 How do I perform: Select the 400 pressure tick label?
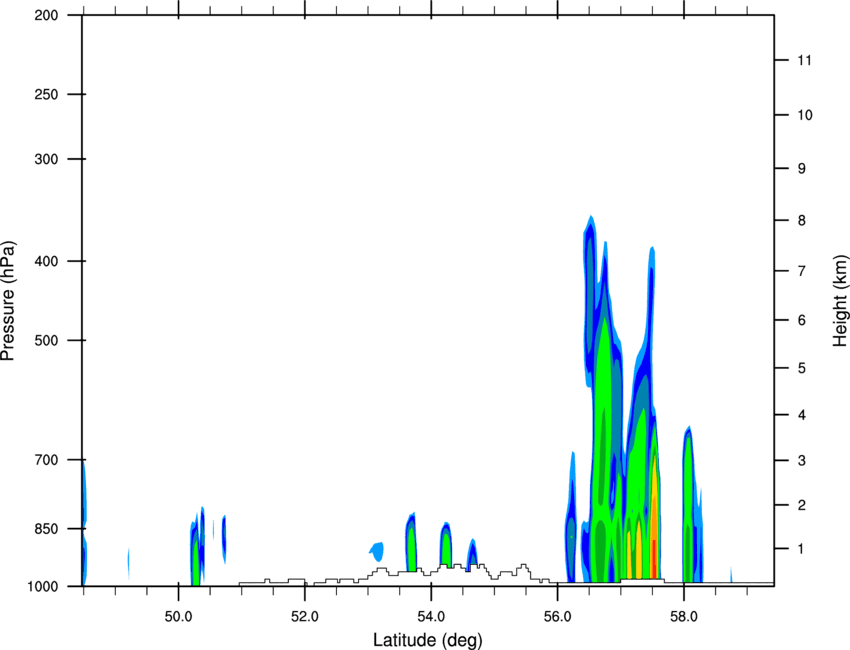click(x=46, y=261)
